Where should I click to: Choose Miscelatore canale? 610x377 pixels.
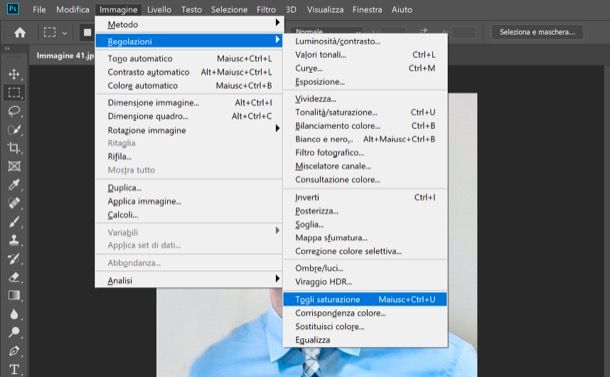[365, 166]
